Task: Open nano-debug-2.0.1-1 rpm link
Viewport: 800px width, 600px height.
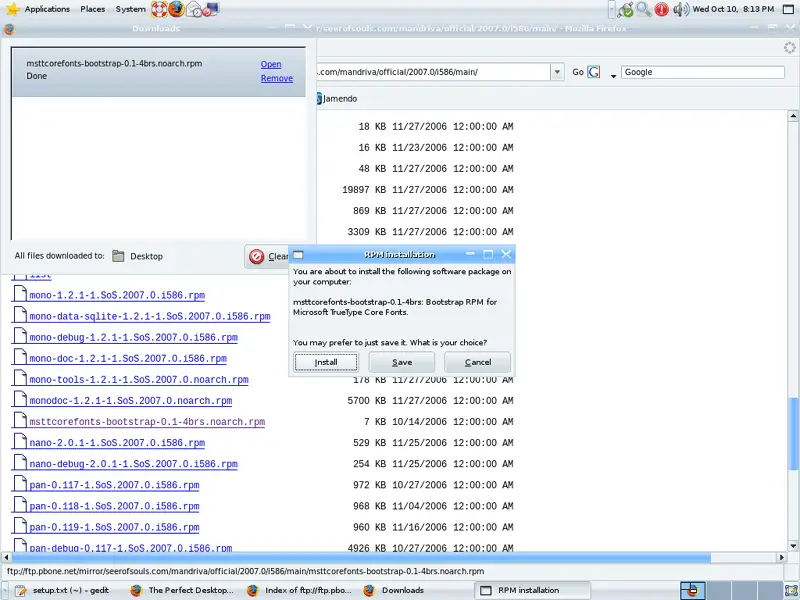Action: tap(133, 464)
